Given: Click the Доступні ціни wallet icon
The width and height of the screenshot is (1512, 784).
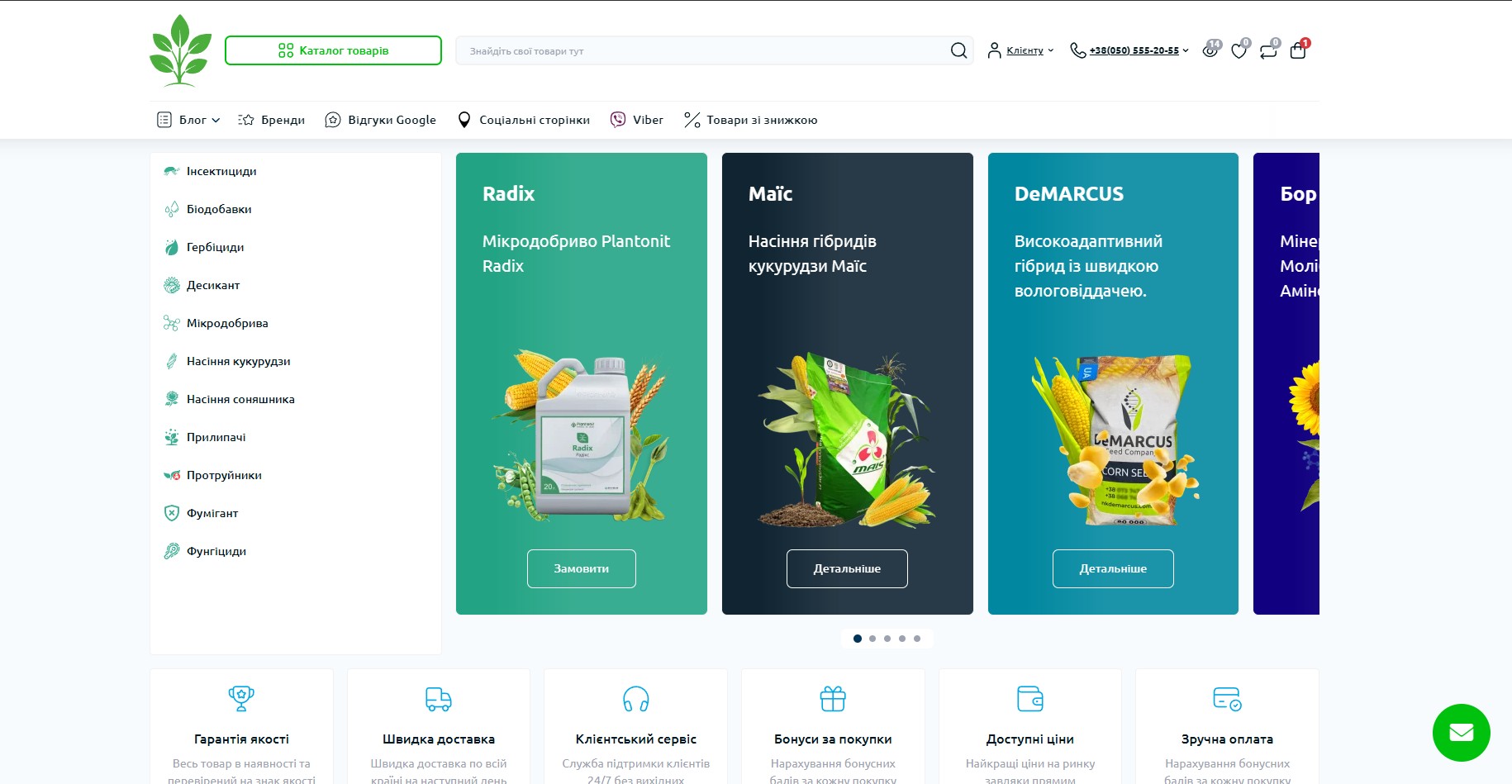Looking at the screenshot, I should tap(1030, 699).
